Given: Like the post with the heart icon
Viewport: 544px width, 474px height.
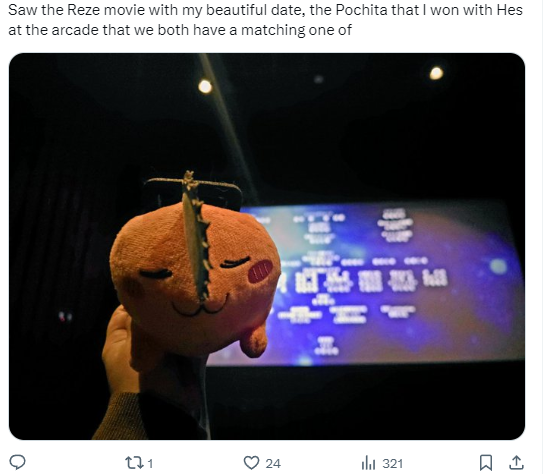Looking at the screenshot, I should click(251, 463).
